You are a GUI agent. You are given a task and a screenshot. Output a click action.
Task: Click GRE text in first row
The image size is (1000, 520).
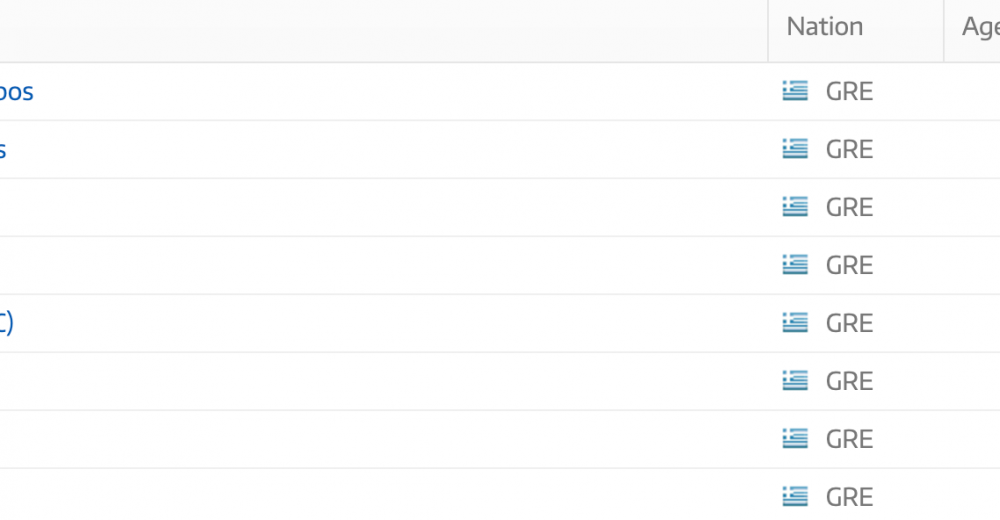[x=849, y=92]
